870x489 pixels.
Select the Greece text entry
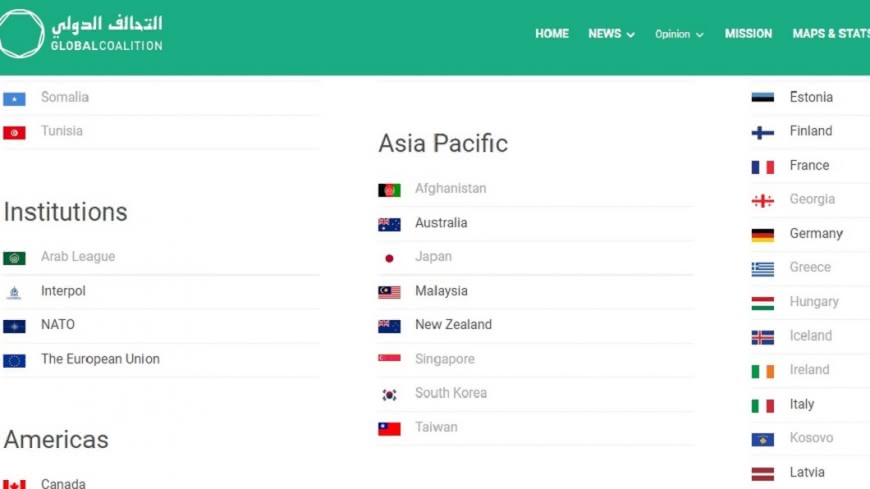(810, 268)
